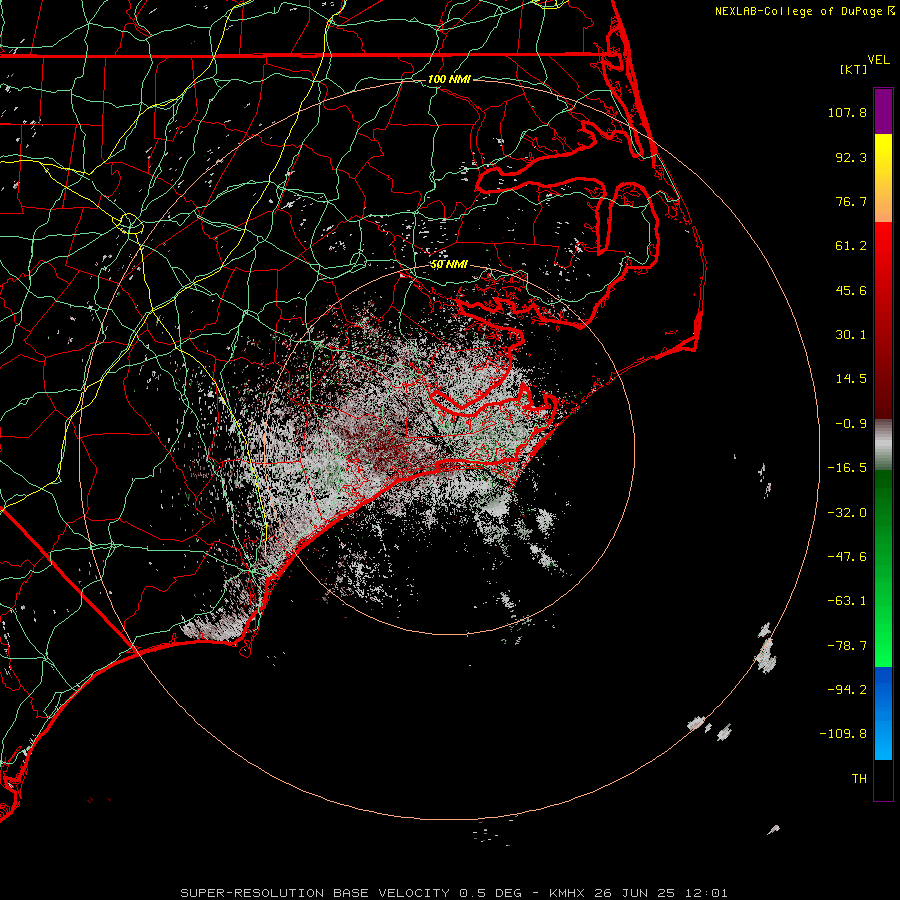Select the black TH segment of the scale
The image size is (900, 900).
click(x=883, y=780)
